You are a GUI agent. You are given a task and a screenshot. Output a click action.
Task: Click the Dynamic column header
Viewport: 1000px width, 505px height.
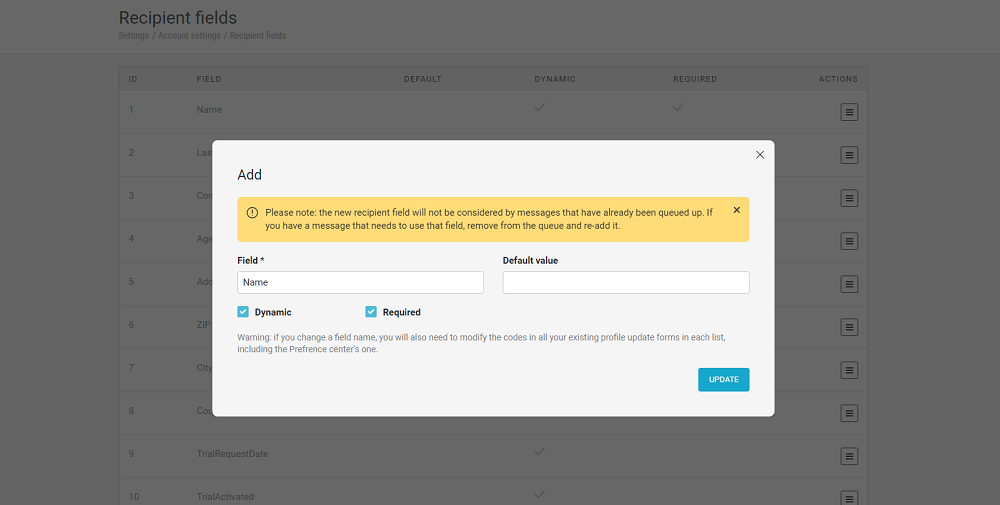(555, 79)
